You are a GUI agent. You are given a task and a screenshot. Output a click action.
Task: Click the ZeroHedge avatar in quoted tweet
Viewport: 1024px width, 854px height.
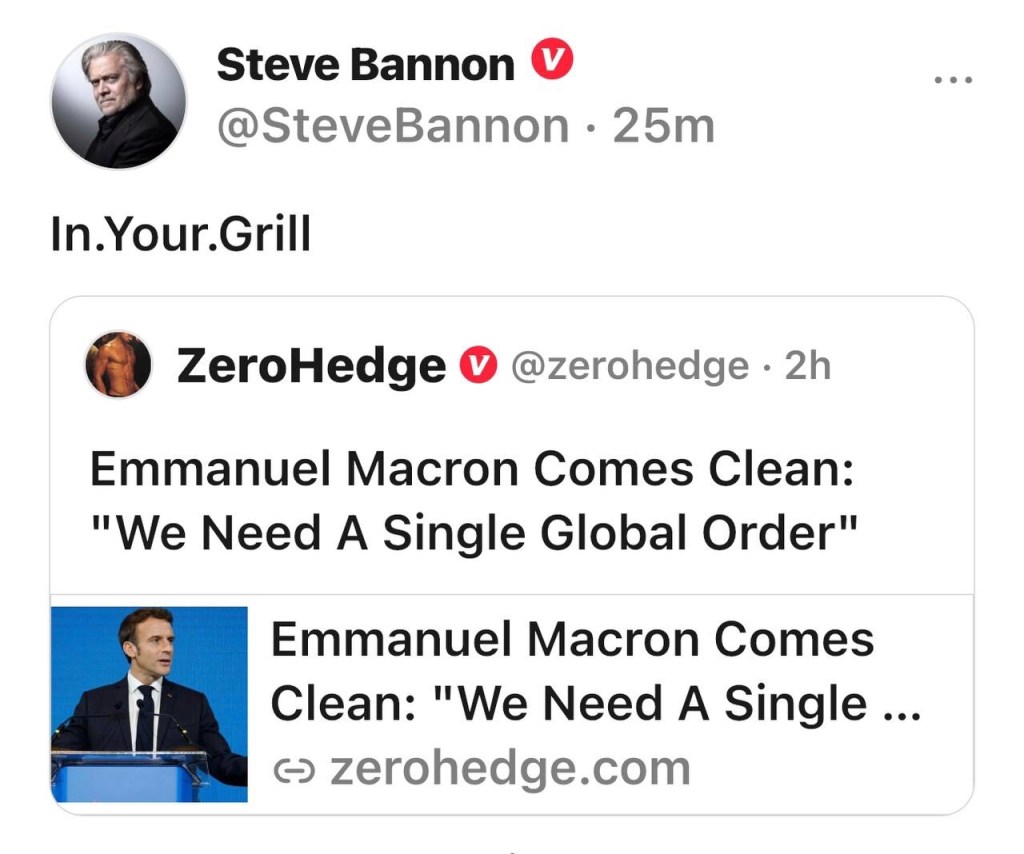(118, 365)
